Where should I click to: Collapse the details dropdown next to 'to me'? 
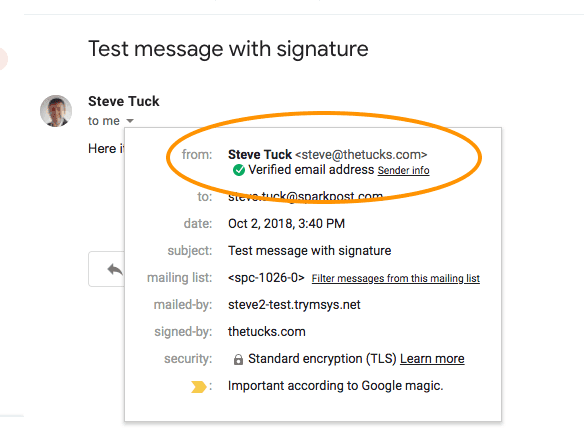pos(130,121)
